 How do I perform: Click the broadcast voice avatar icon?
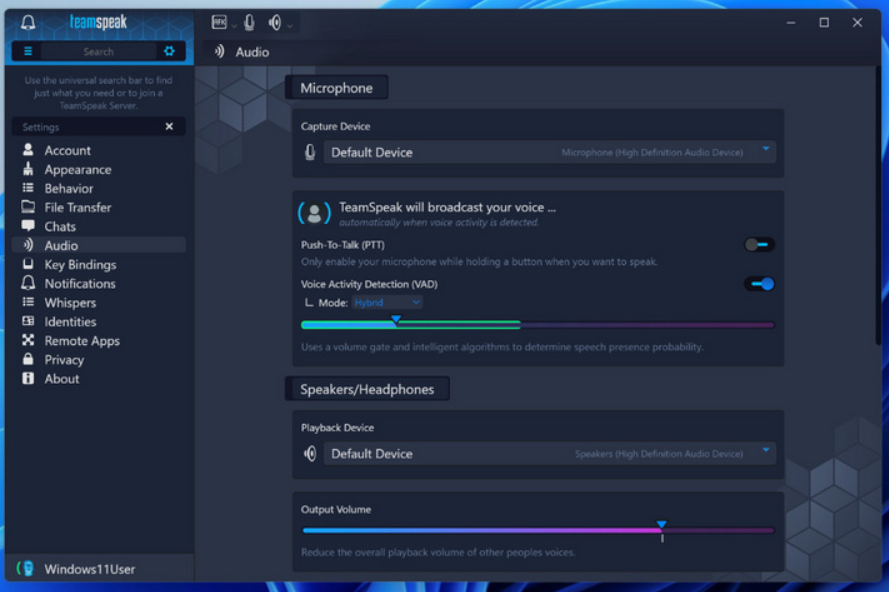314,214
